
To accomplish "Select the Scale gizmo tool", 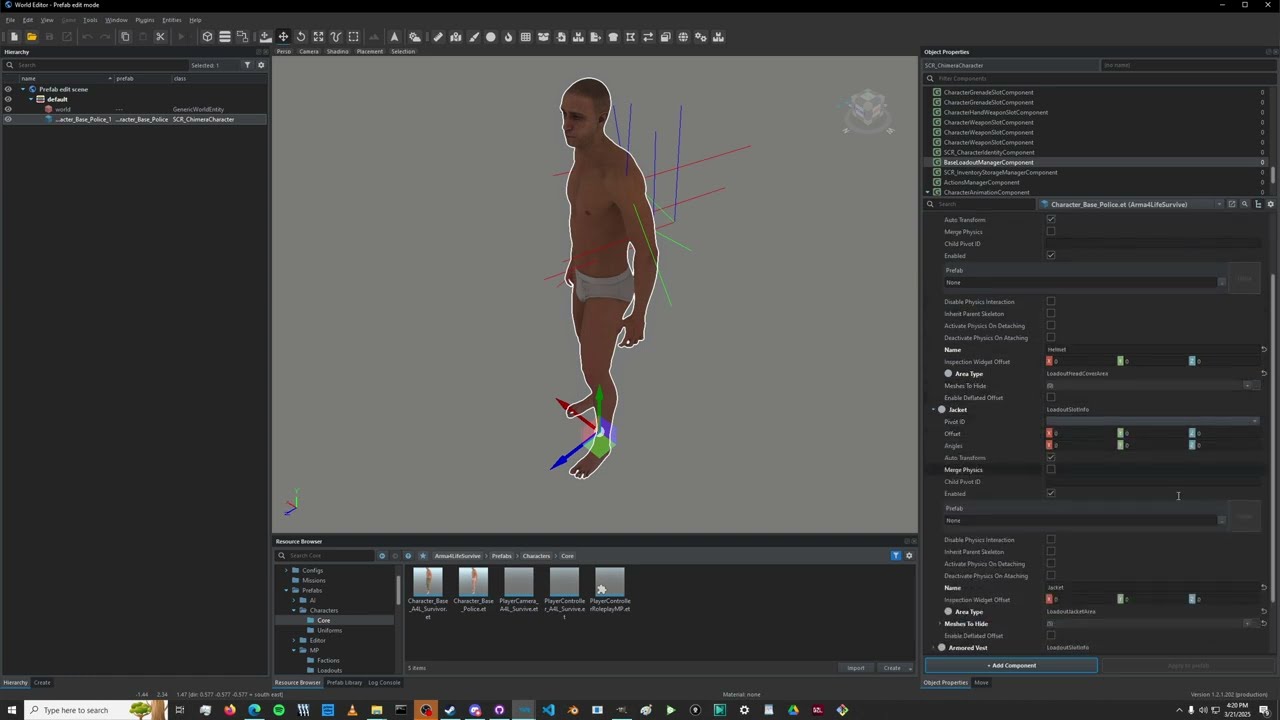I will click(x=318, y=37).
